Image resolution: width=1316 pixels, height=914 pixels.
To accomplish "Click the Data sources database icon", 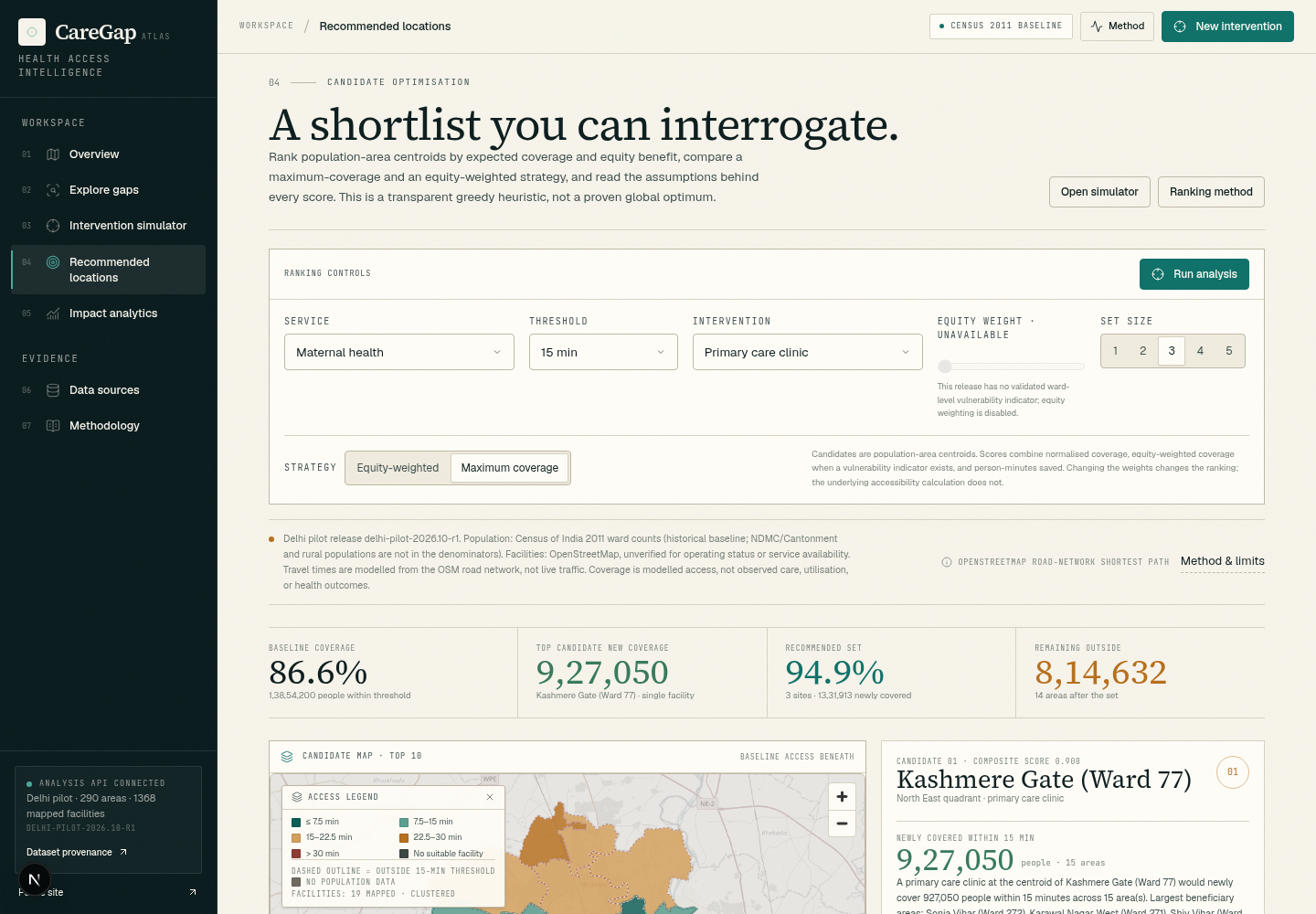I will click(x=53, y=390).
